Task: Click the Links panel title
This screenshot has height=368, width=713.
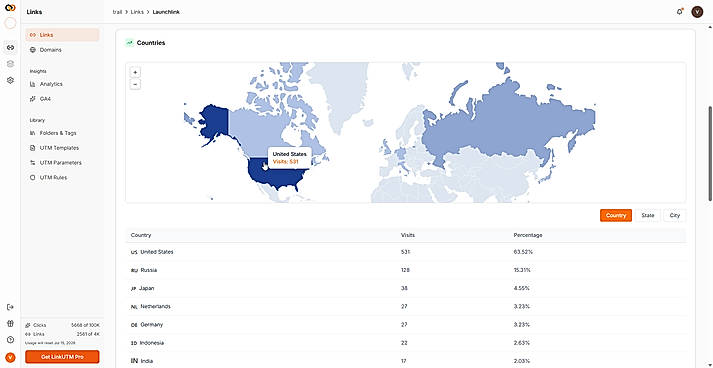Action: (x=35, y=12)
